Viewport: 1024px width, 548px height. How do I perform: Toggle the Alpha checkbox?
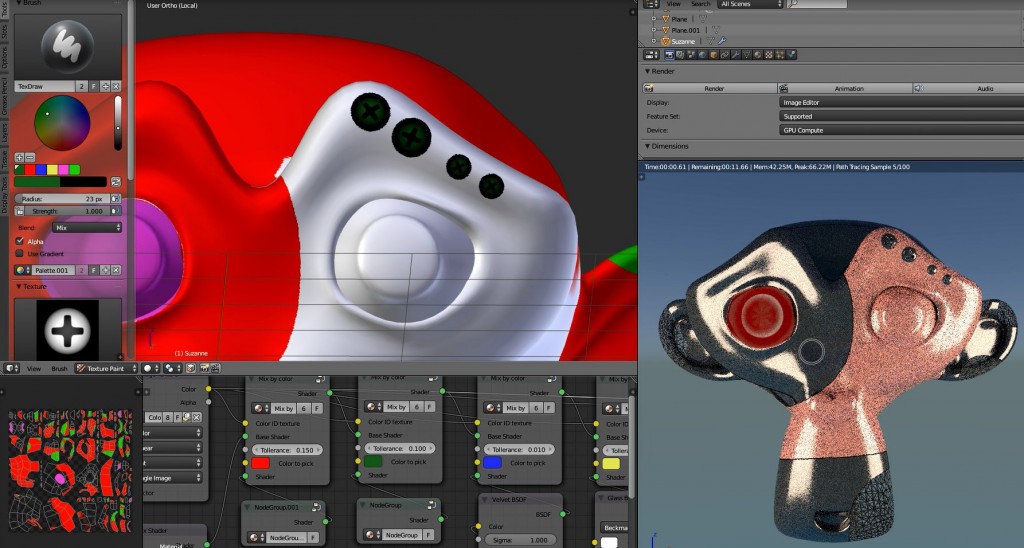coord(20,241)
